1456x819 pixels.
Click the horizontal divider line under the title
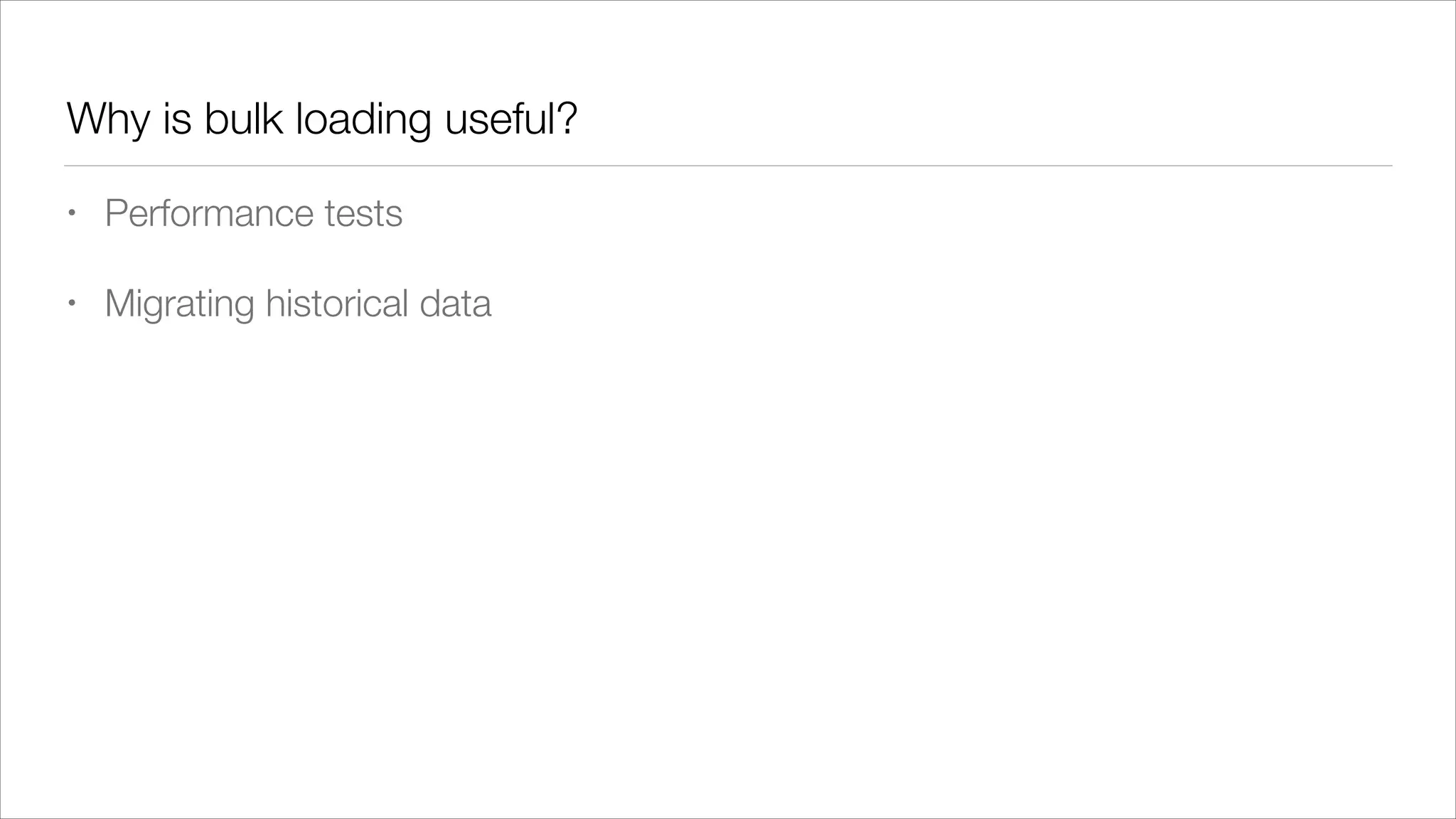(x=728, y=166)
